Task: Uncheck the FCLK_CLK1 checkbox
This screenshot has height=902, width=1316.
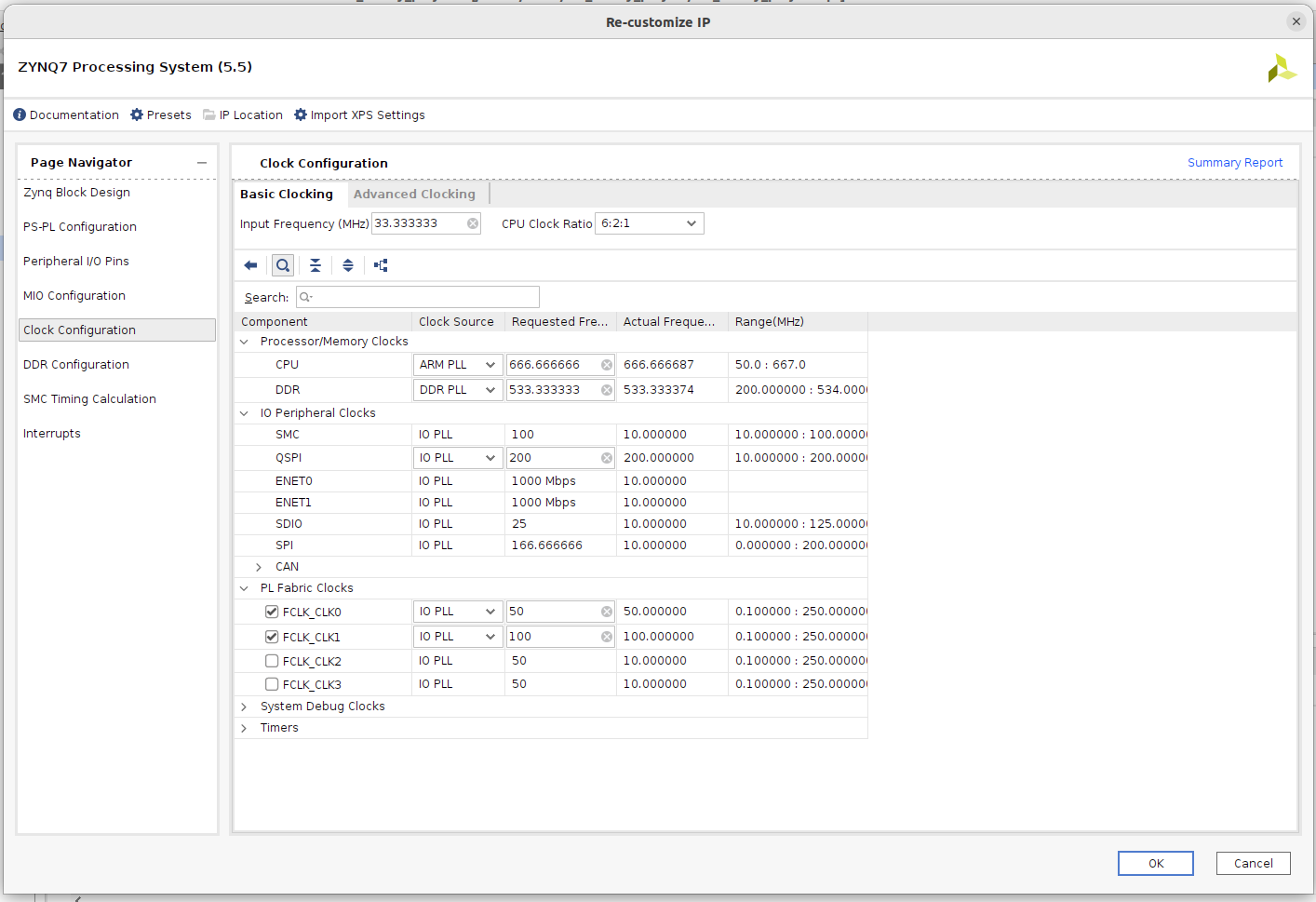Action: [272, 637]
